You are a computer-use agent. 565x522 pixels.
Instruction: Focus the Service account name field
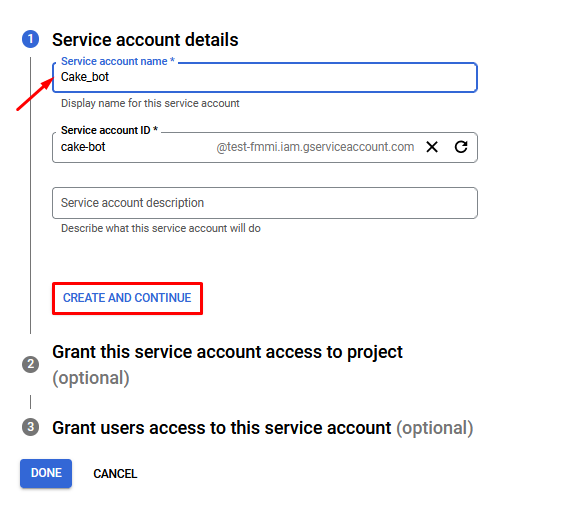265,77
